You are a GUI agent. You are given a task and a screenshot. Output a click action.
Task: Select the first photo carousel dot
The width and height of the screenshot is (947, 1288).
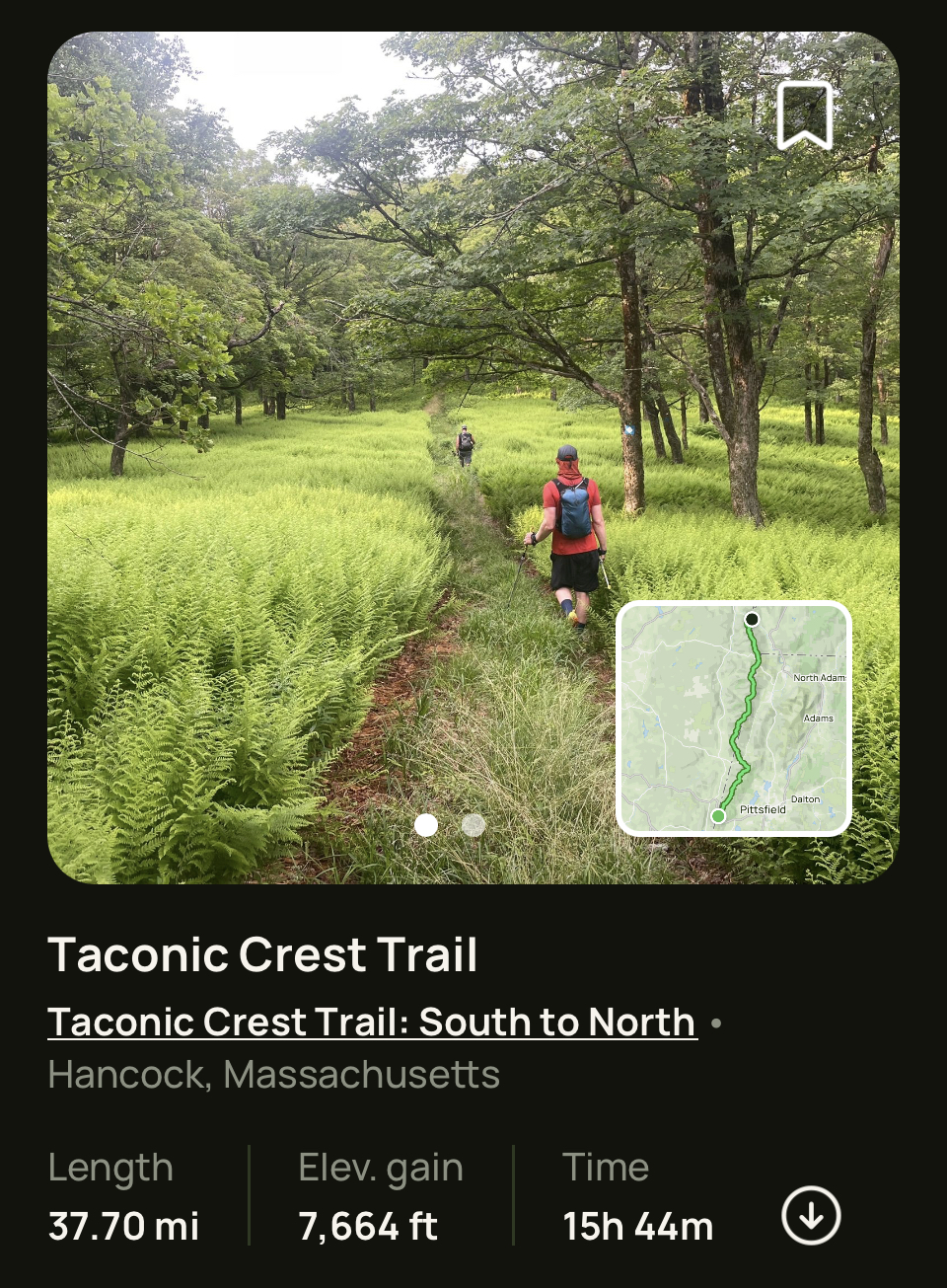coord(426,825)
